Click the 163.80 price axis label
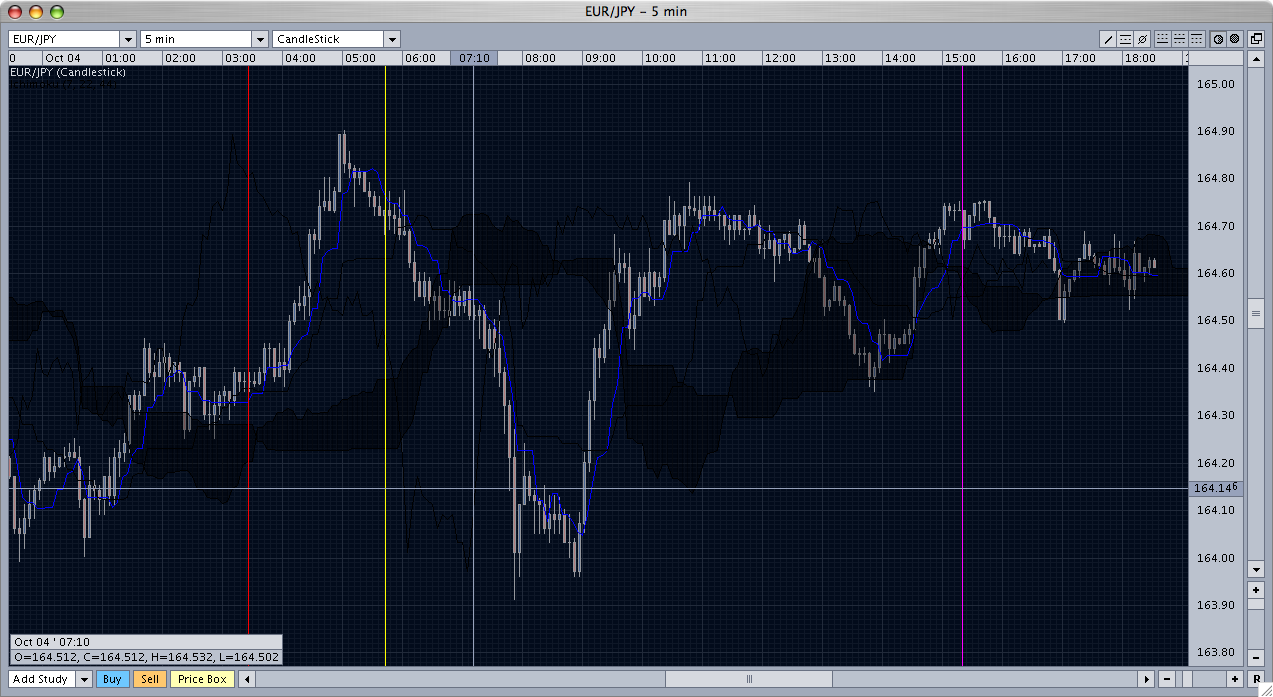This screenshot has width=1273, height=697. (1215, 653)
